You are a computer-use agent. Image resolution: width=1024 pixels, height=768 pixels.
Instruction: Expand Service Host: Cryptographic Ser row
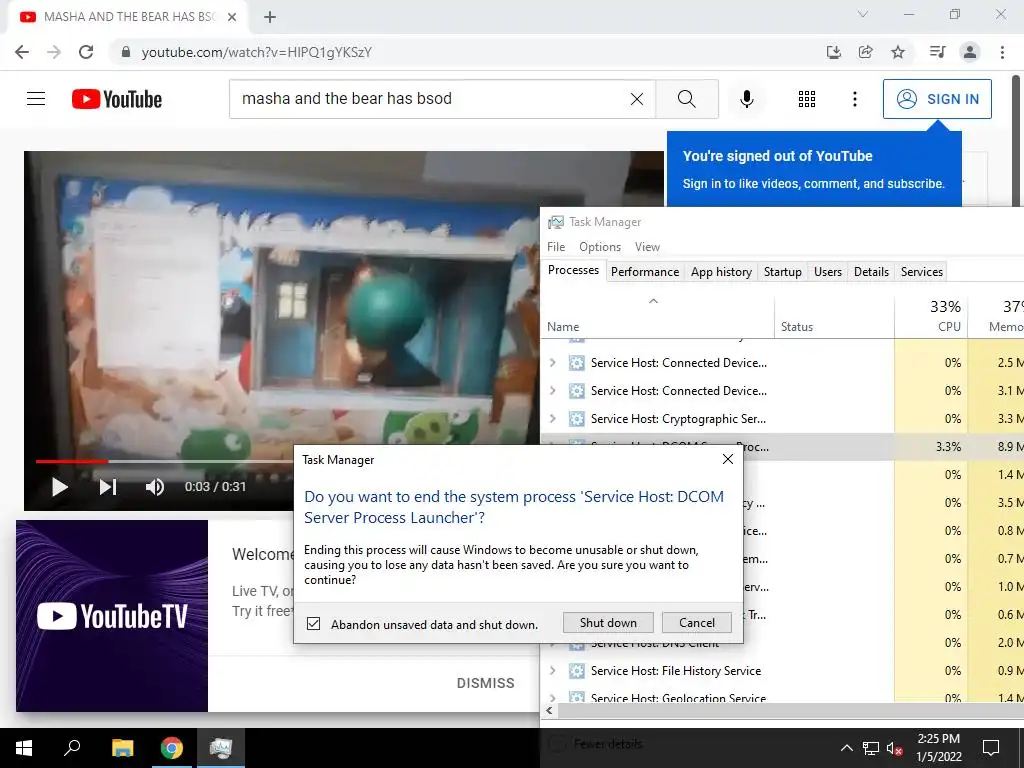(552, 419)
